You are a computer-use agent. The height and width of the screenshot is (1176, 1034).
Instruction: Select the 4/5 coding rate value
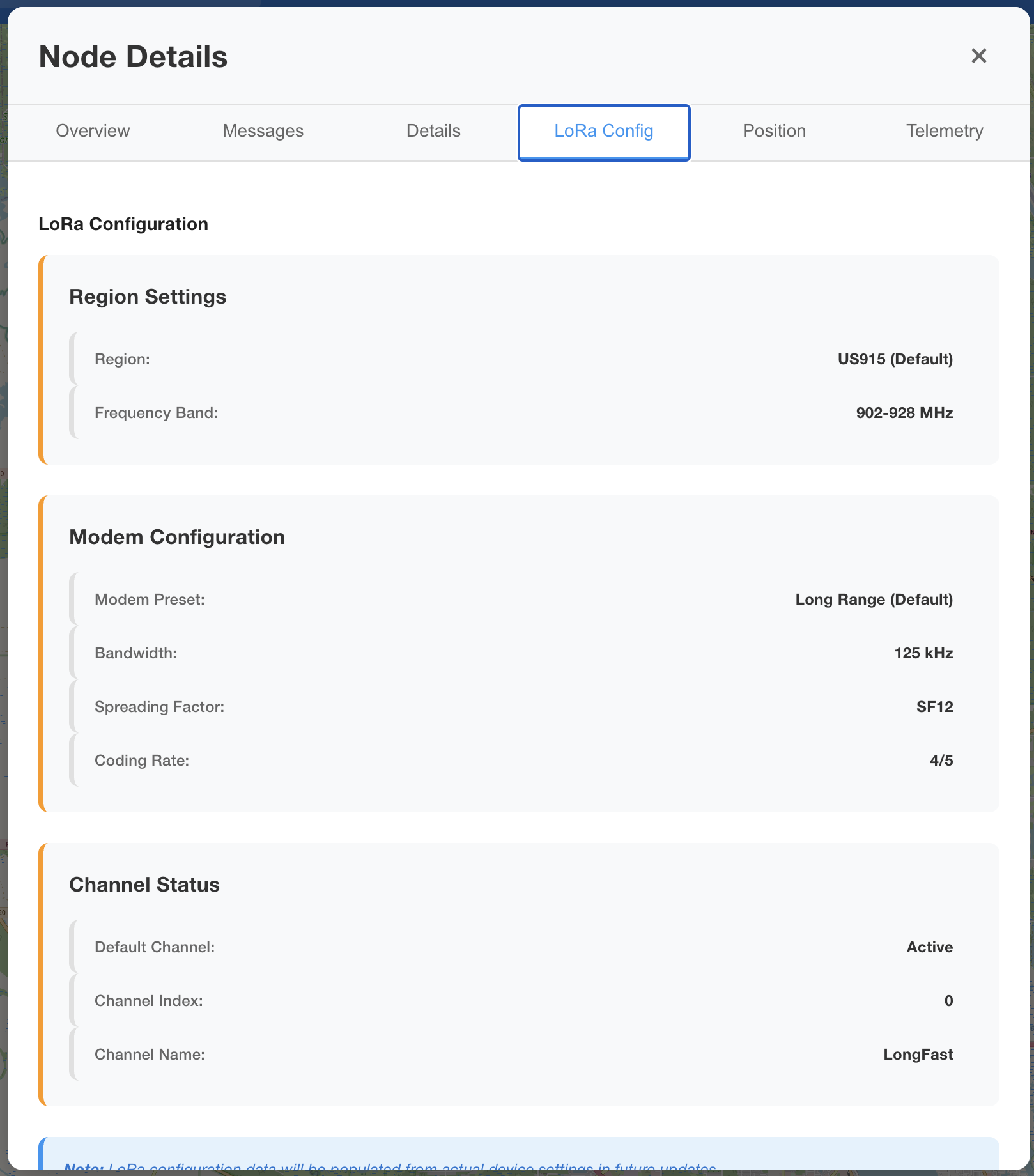point(941,760)
